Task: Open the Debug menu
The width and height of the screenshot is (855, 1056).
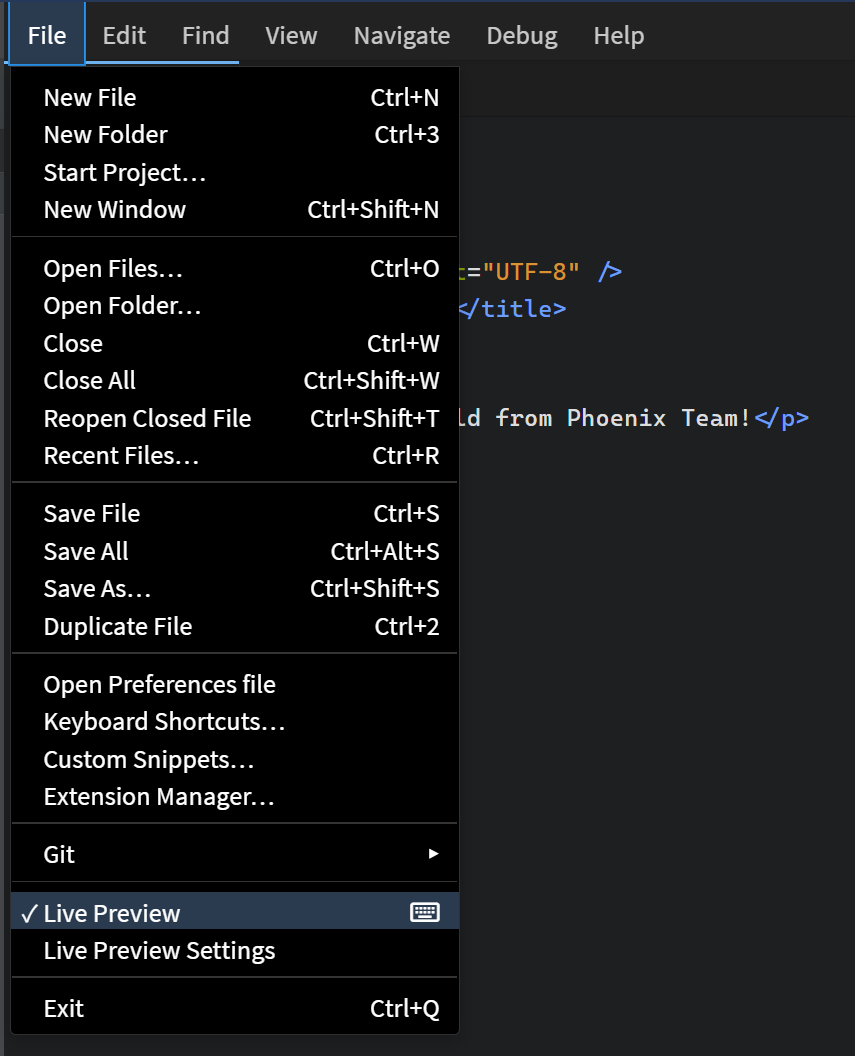Action: [521, 34]
